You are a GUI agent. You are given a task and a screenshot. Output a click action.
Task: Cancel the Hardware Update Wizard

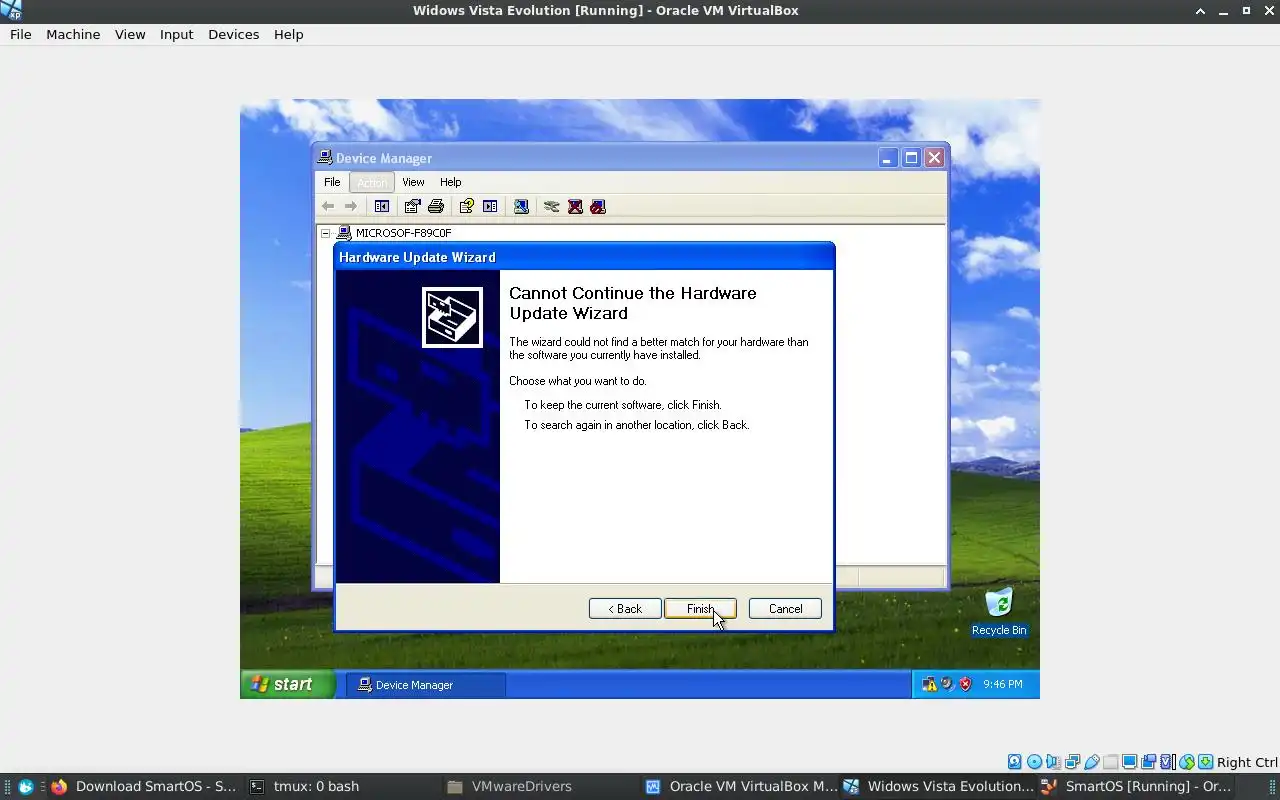[785, 609]
